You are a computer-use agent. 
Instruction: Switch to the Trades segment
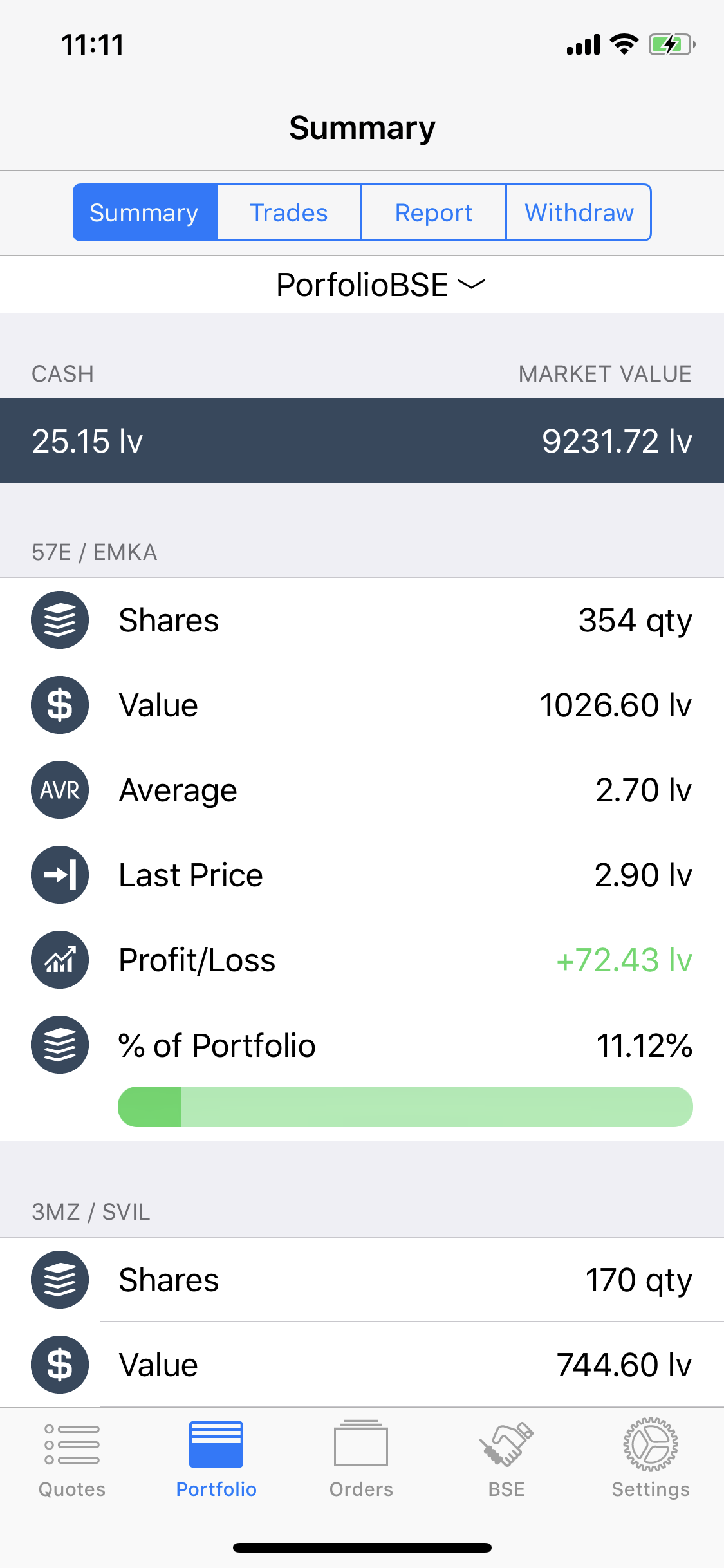click(x=289, y=213)
